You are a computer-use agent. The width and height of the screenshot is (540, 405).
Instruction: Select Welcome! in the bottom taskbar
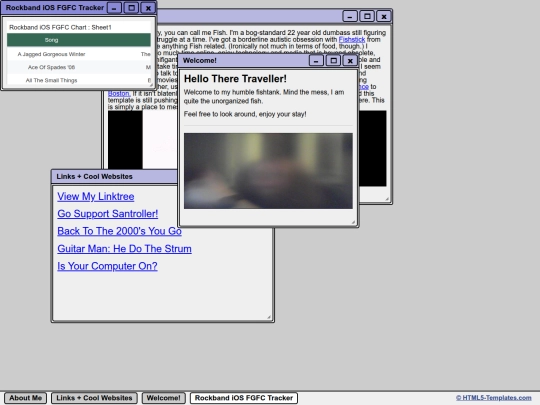[x=164, y=398]
